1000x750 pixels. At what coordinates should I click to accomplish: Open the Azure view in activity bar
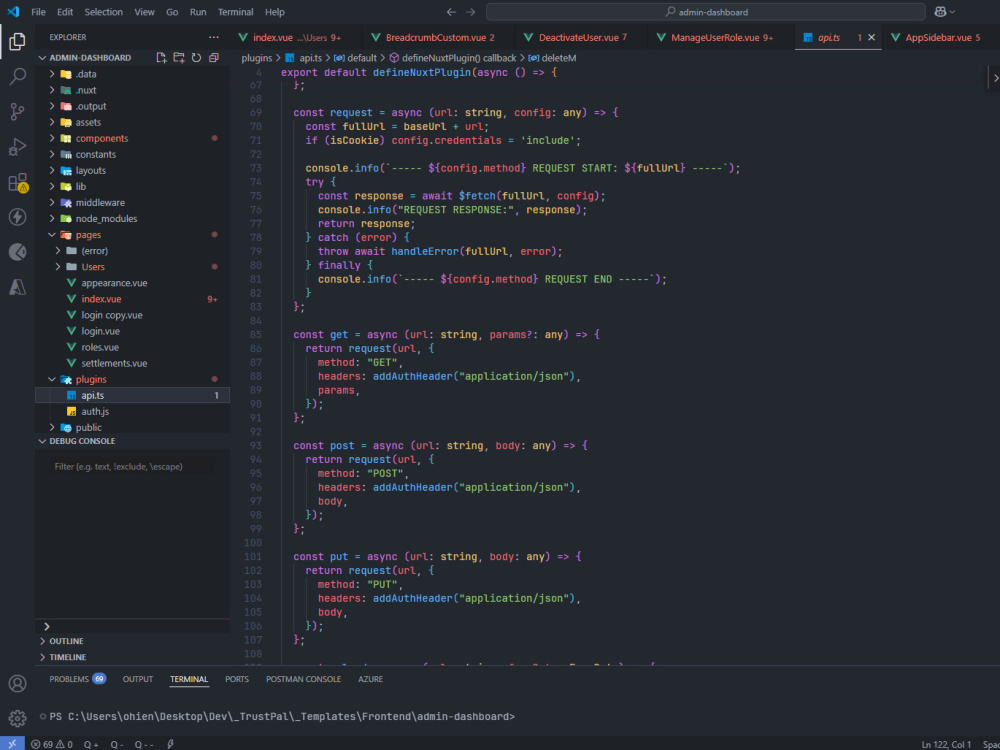pos(17,287)
